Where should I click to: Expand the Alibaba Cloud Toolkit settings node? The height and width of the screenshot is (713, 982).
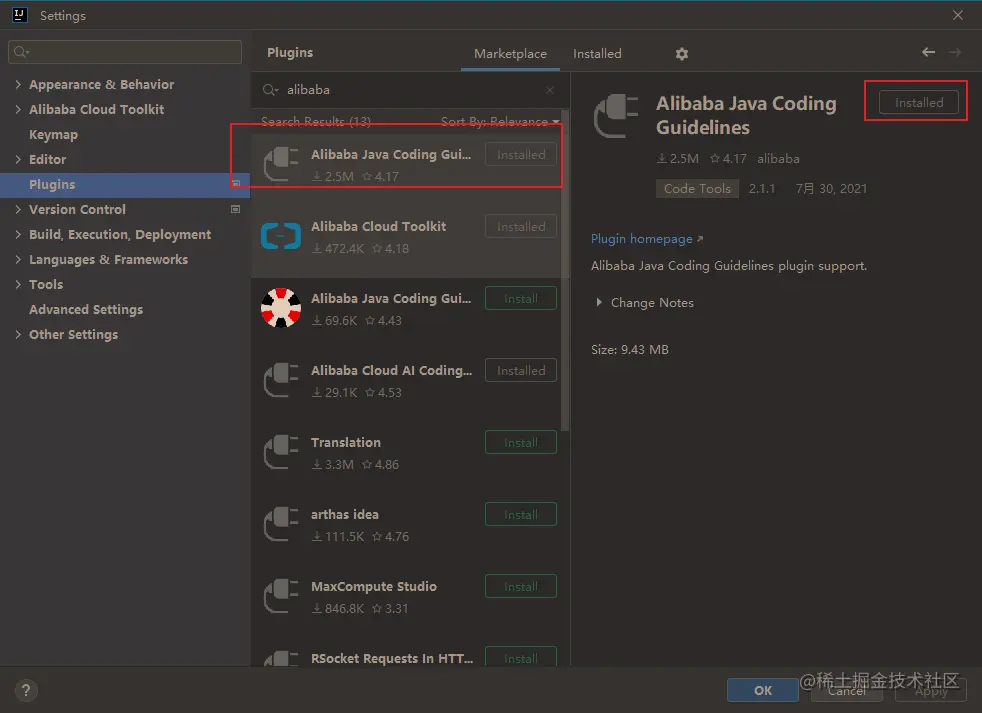coord(18,109)
